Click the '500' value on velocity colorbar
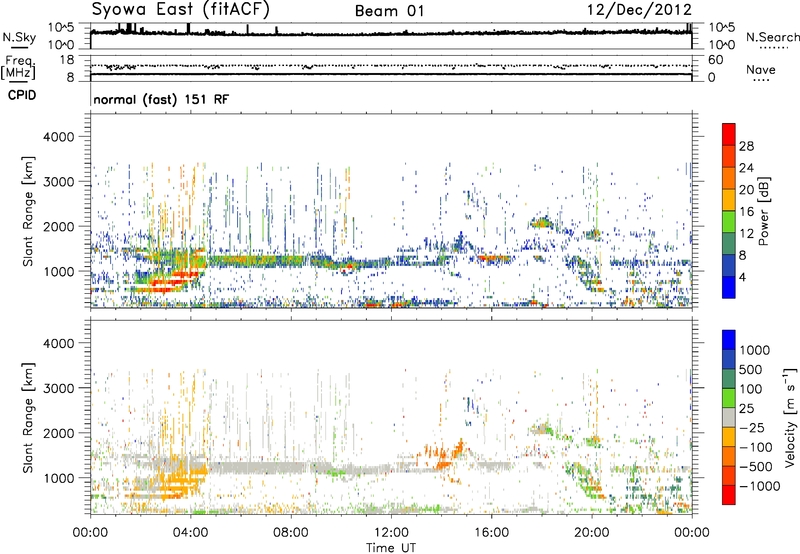 point(753,370)
